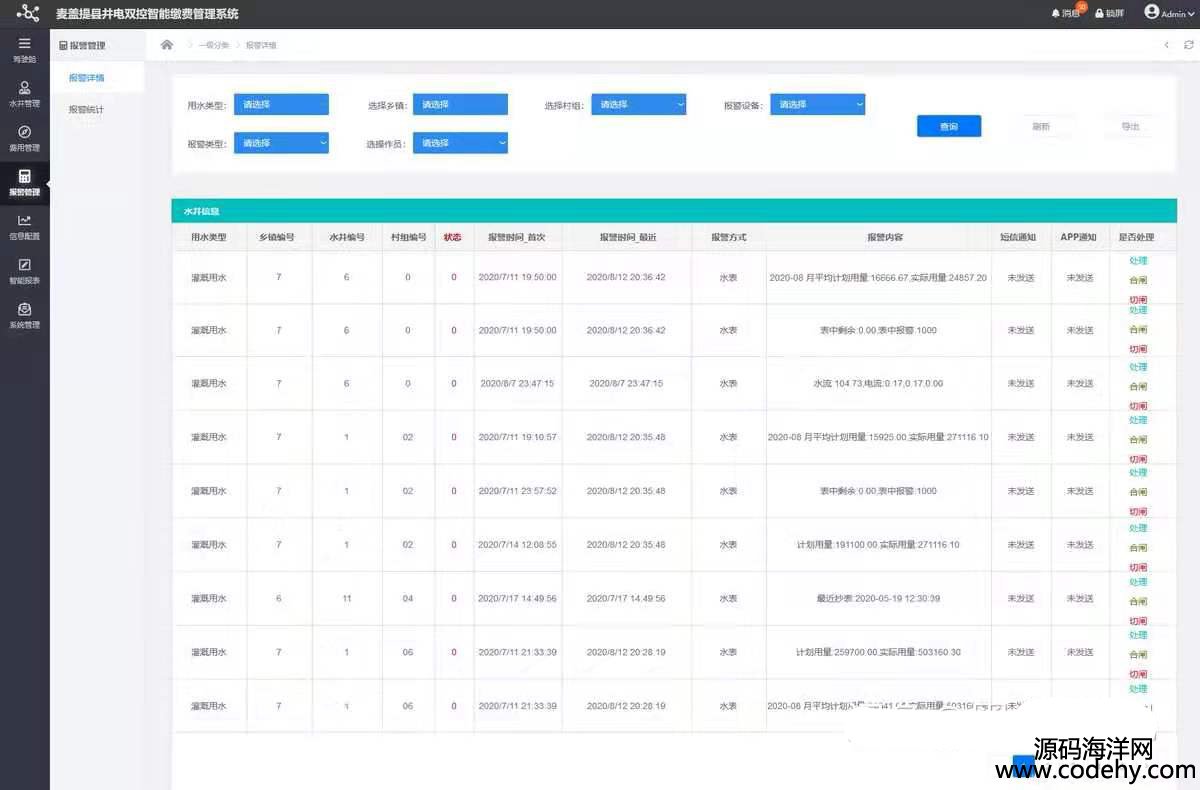The width and height of the screenshot is (1200, 790).
Task: Click 切闸 in the 2020/7/17 14:49:56 row
Action: [1138, 620]
